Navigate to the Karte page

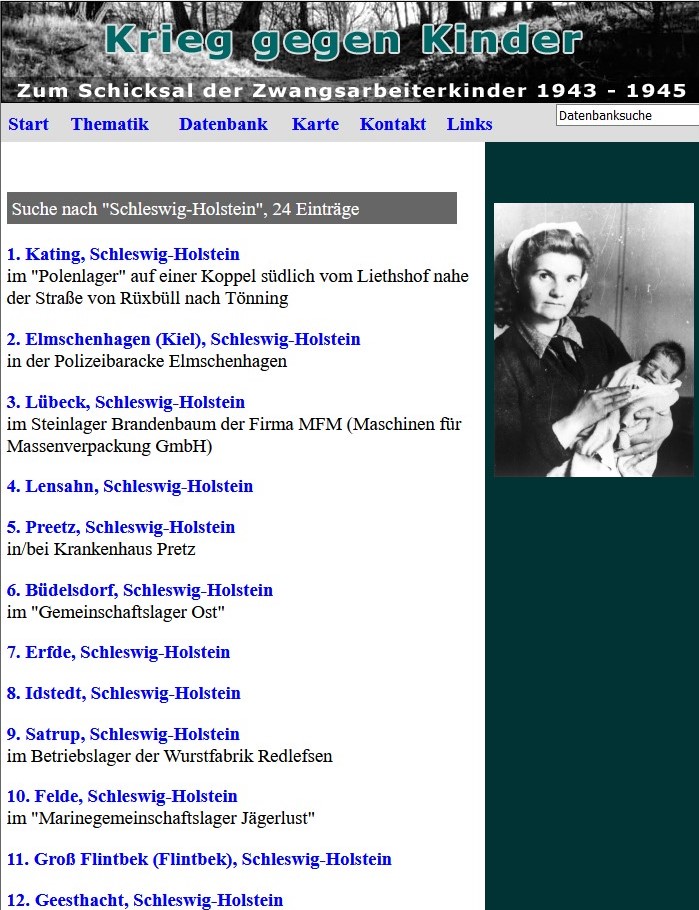click(315, 124)
